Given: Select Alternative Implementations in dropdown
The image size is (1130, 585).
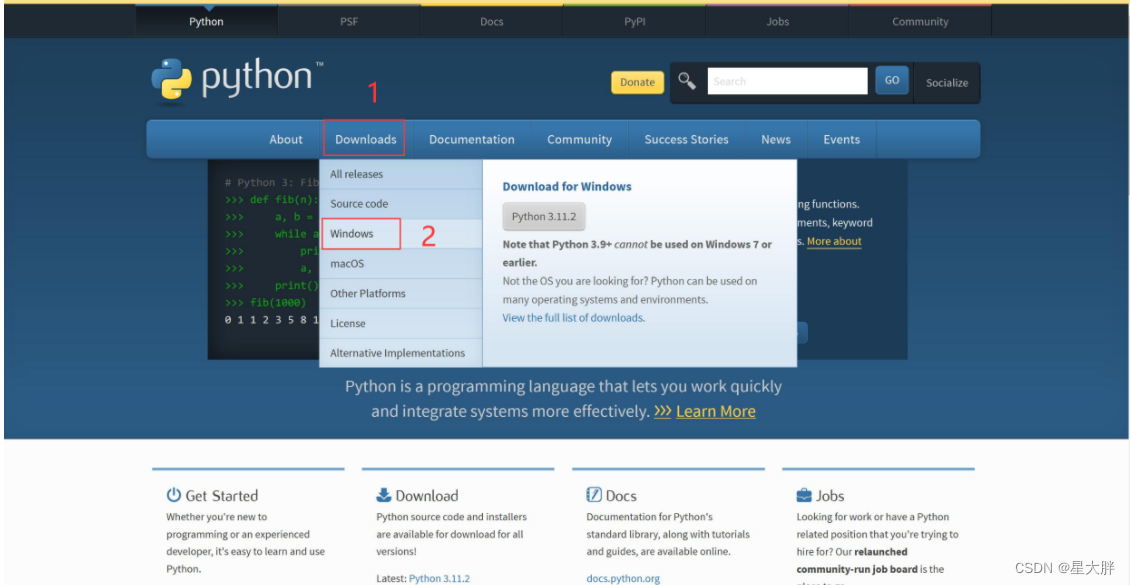Looking at the screenshot, I should point(401,353).
